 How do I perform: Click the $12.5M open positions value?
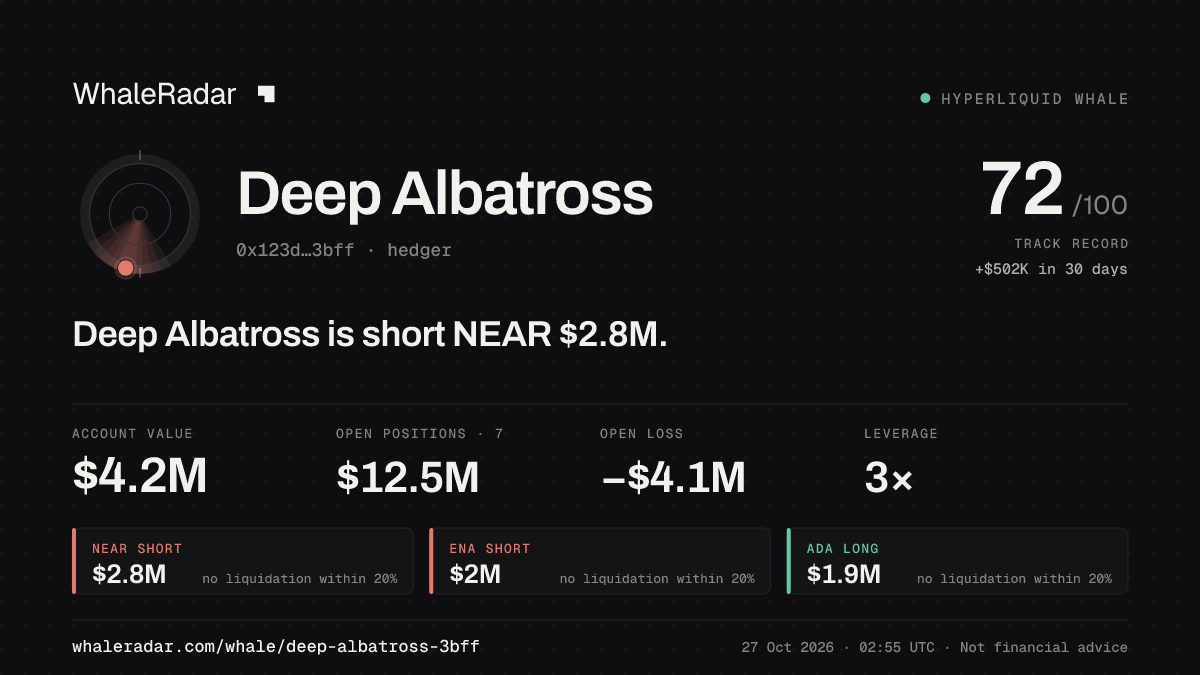tap(408, 477)
